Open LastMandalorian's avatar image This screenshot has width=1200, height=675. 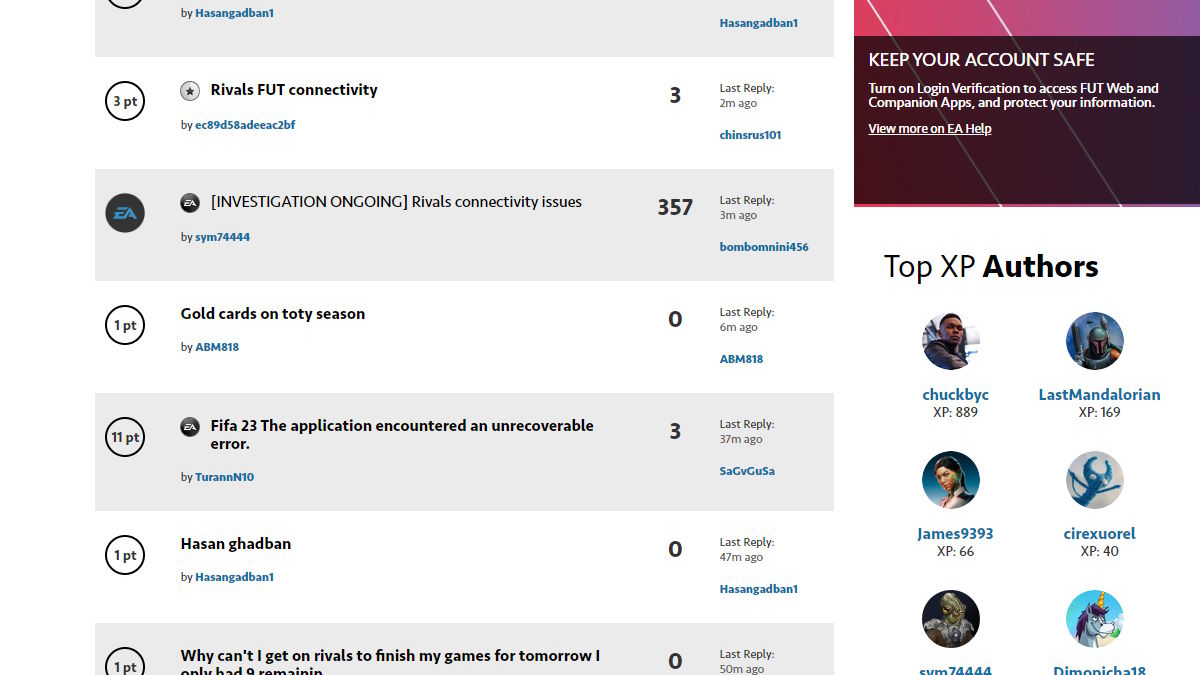point(1095,341)
